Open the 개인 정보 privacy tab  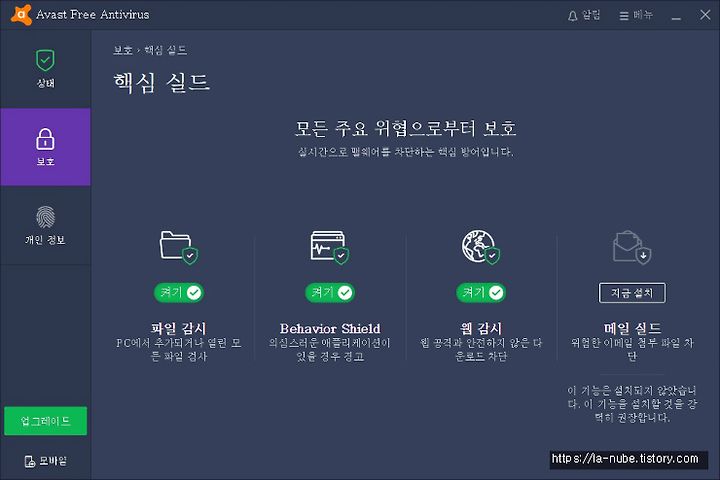click(x=45, y=226)
